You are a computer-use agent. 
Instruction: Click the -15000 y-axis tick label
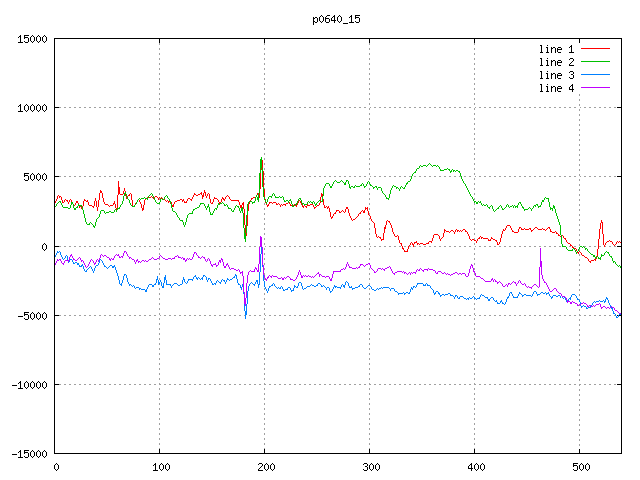click(x=28, y=454)
